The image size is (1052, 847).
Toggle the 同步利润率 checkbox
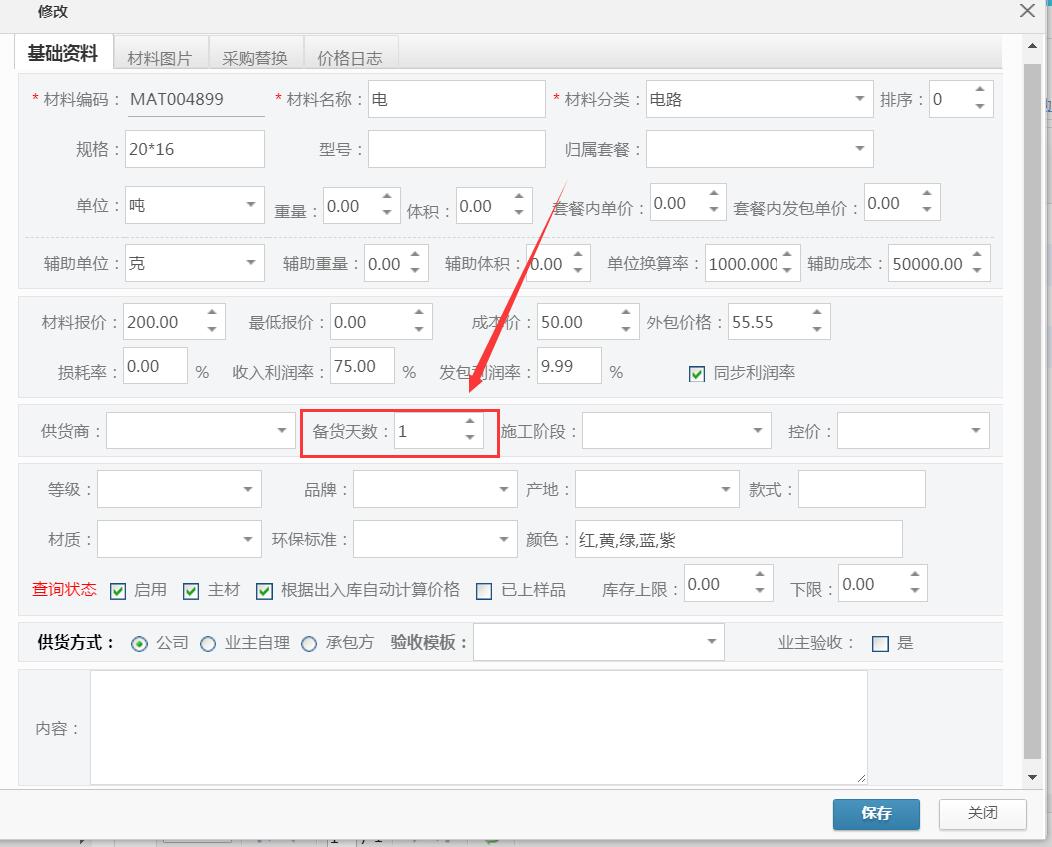pyautogui.click(x=697, y=374)
